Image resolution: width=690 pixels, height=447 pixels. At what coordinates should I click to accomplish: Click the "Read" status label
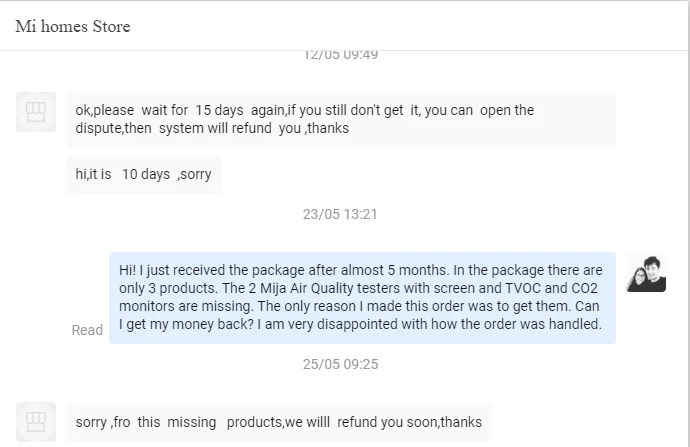(x=87, y=330)
